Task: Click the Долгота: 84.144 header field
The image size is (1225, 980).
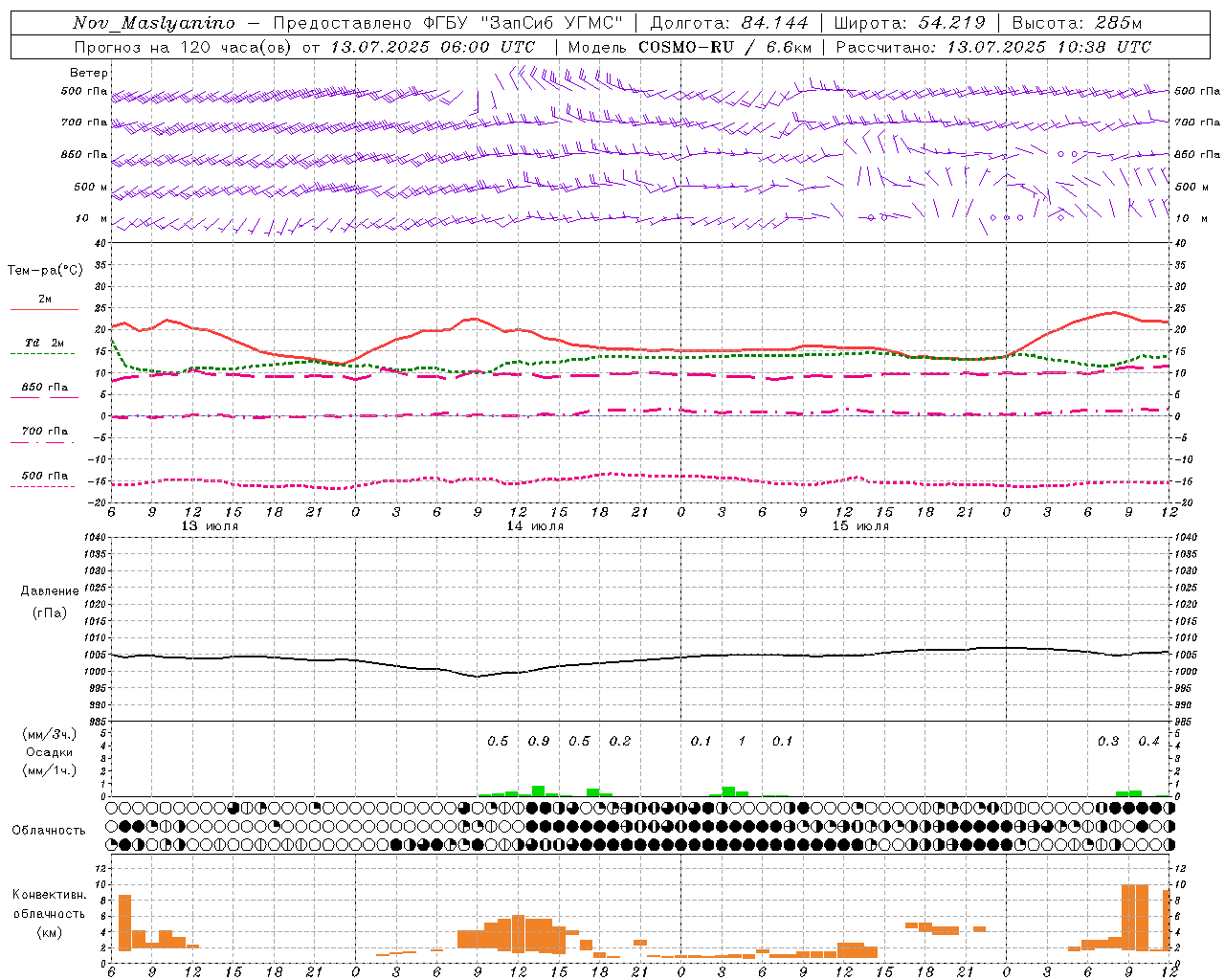Action: point(729,23)
